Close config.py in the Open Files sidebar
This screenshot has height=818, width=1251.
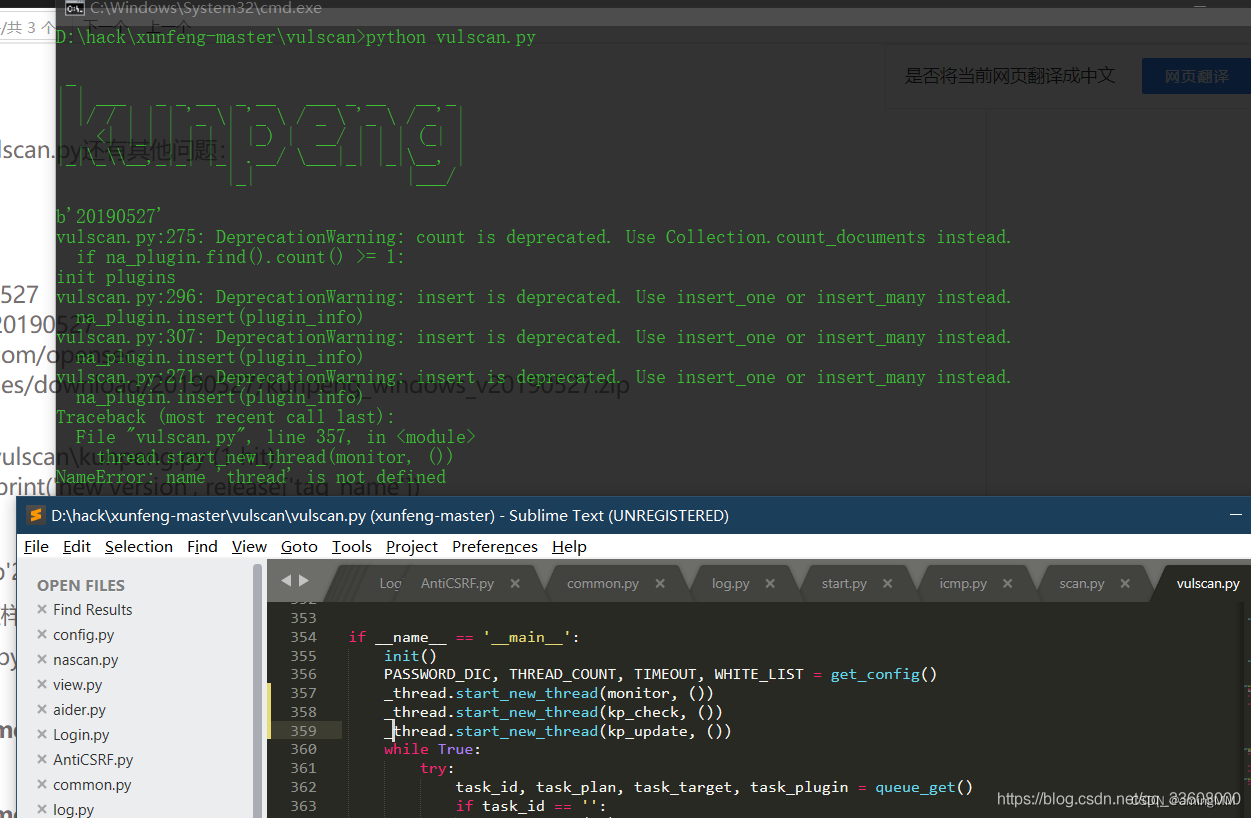coord(42,635)
